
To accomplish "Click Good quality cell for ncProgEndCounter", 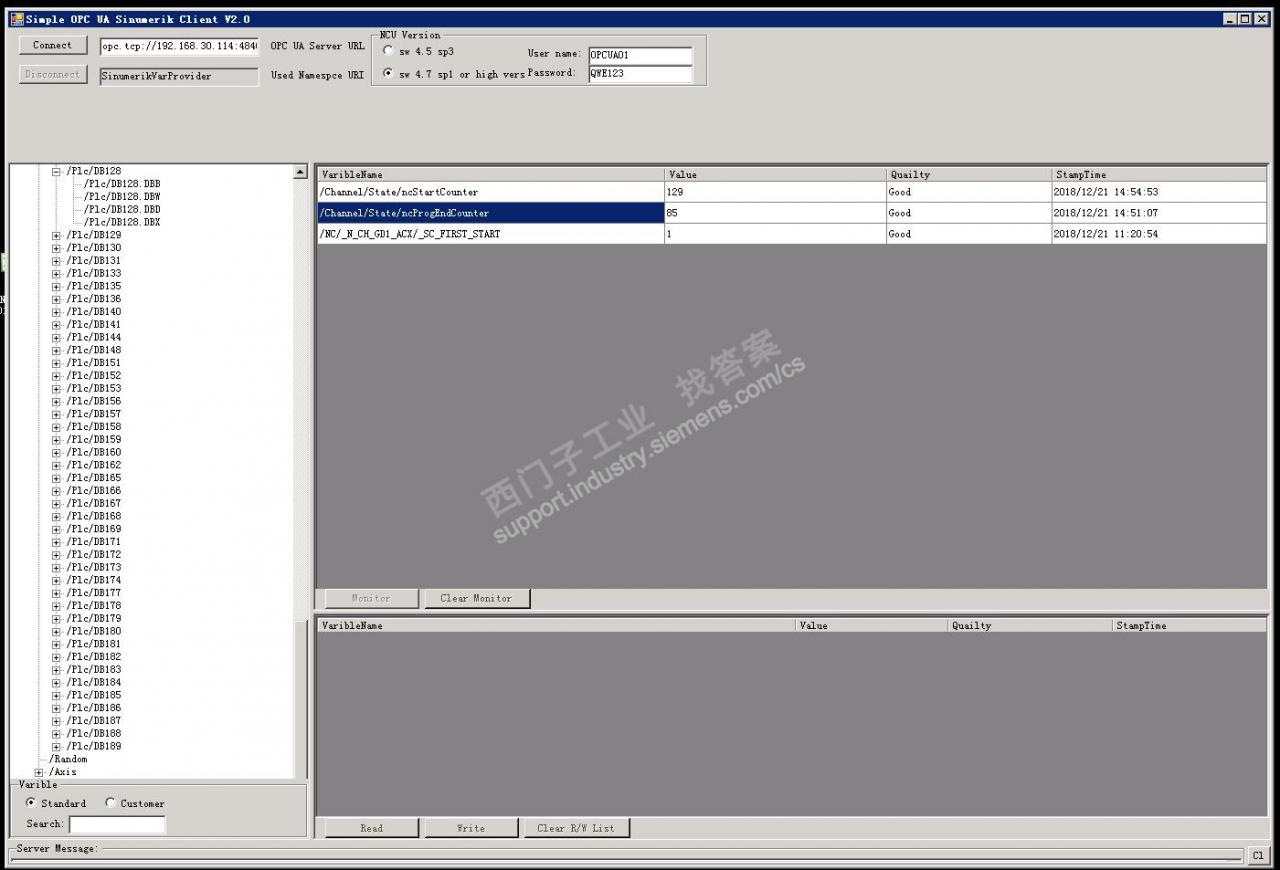I will click(969, 213).
